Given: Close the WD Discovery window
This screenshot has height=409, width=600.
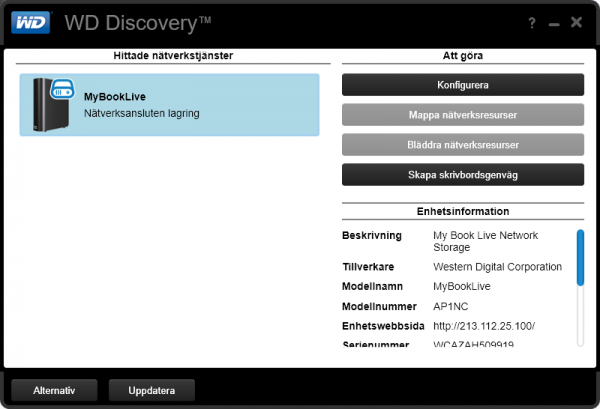Looking at the screenshot, I should pos(577,21).
